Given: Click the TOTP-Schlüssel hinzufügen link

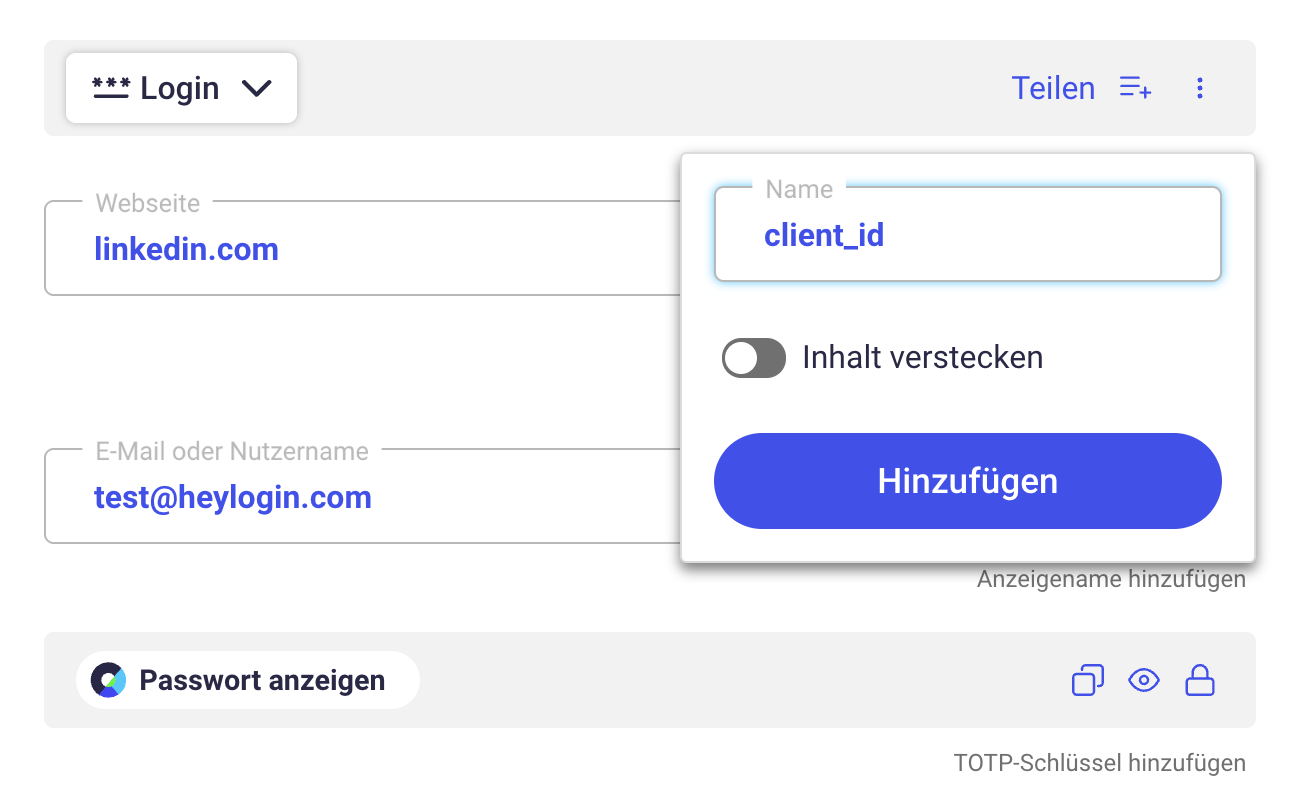Looking at the screenshot, I should tap(1100, 763).
